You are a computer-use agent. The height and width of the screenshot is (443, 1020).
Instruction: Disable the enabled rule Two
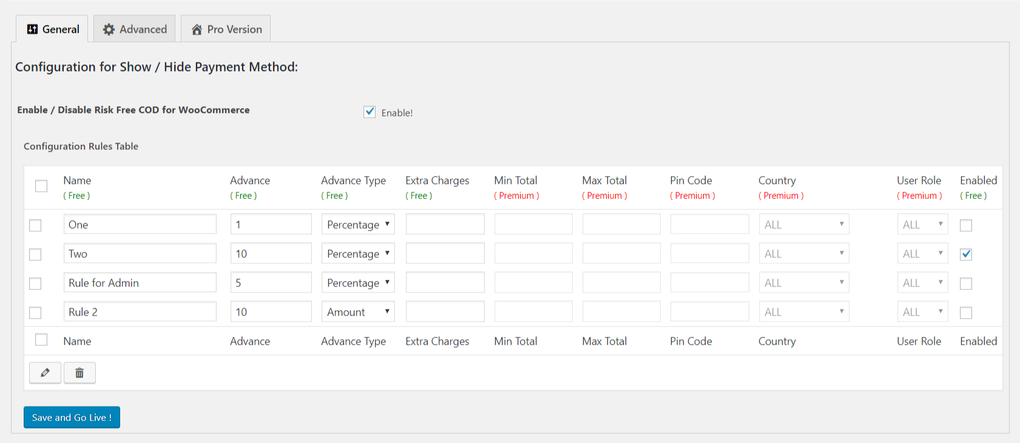[966, 254]
